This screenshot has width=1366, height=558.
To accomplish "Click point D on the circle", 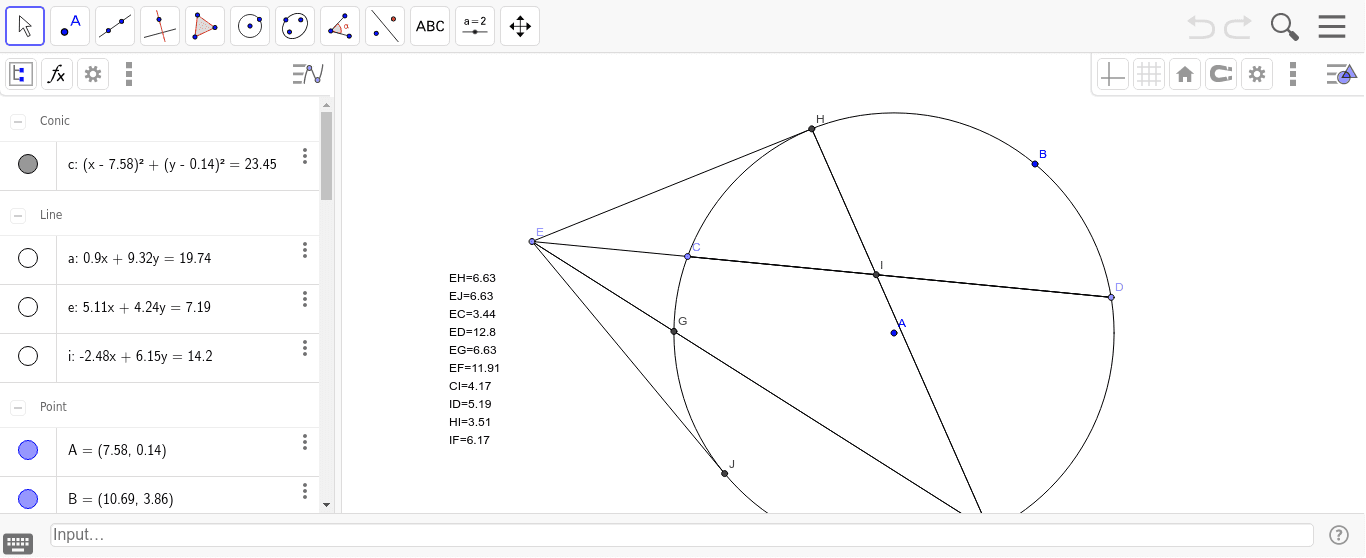I will (x=1111, y=297).
